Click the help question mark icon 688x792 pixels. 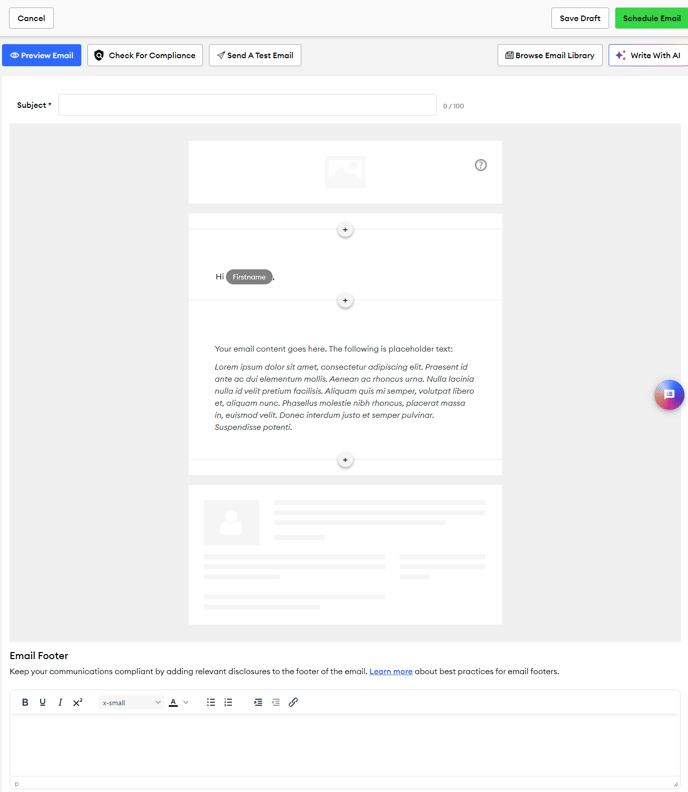click(x=480, y=165)
